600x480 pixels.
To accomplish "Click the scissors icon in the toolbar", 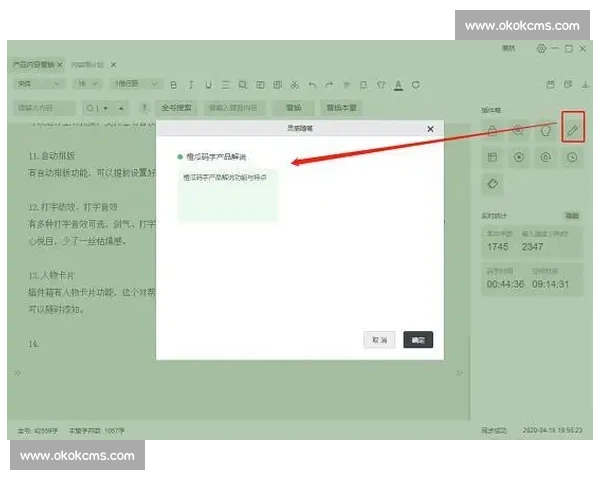I will point(295,85).
